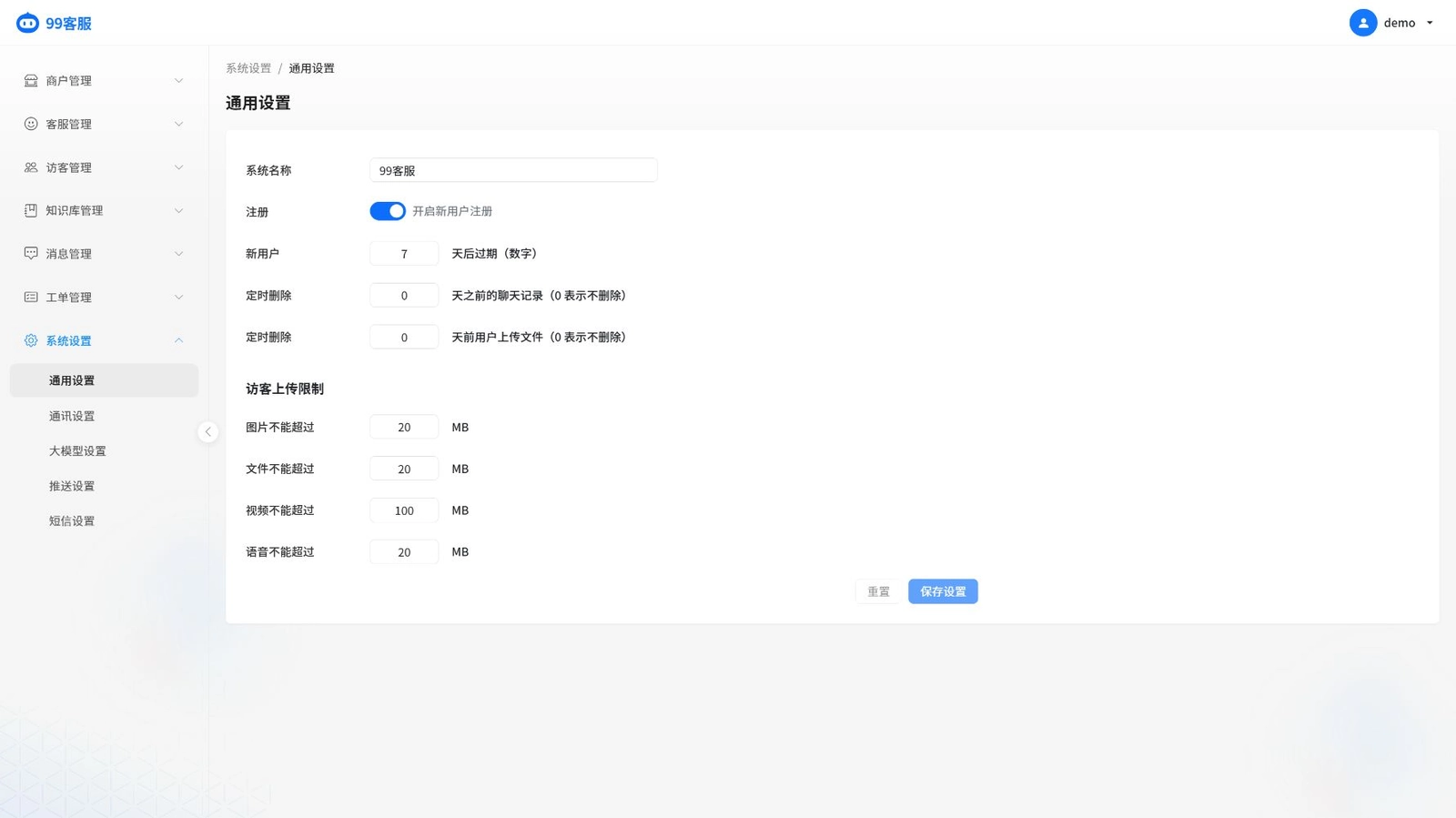Click the 重置 button
This screenshot has width=1456, height=818.
[x=878, y=591]
